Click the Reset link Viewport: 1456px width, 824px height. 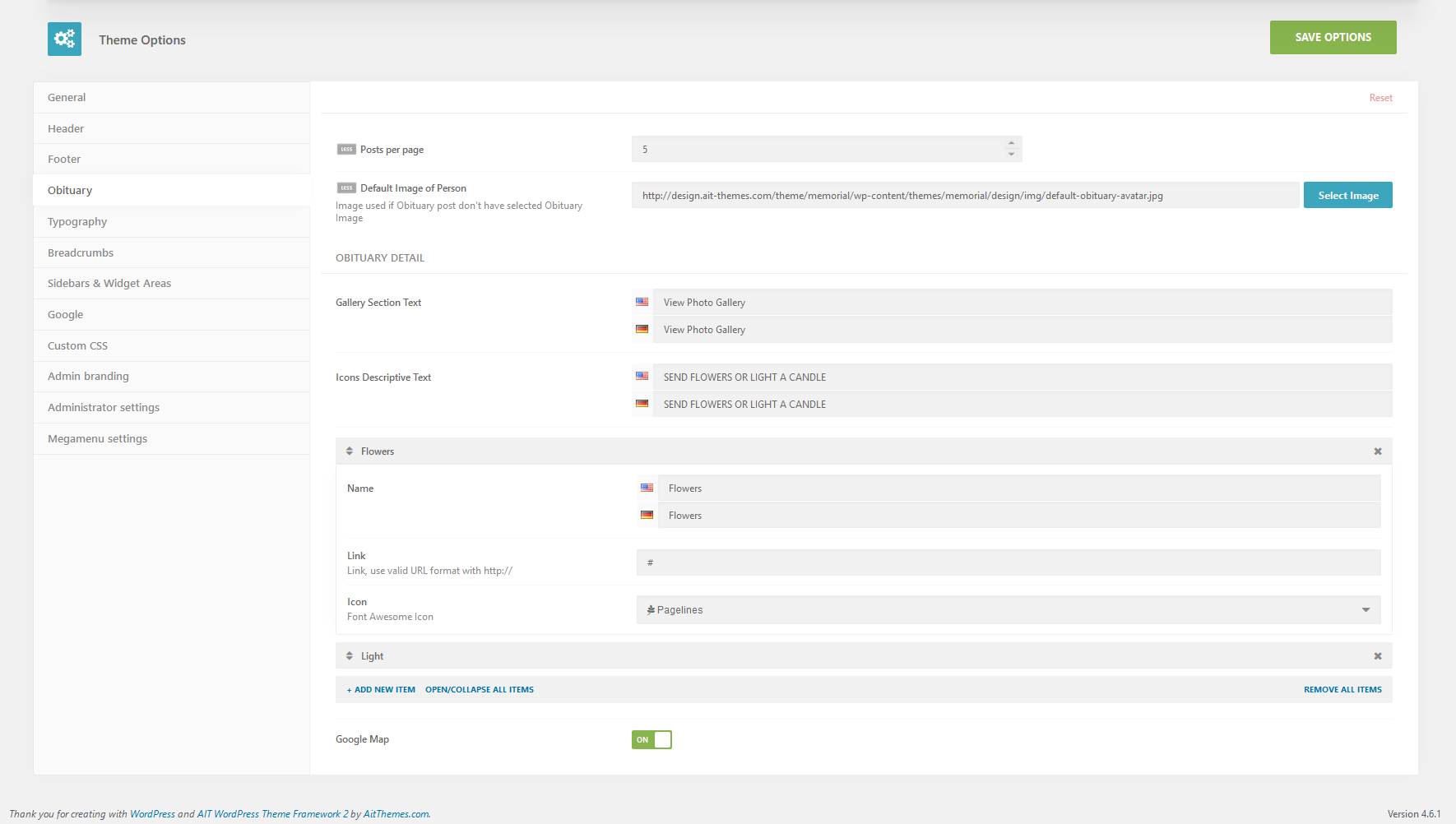(1380, 98)
